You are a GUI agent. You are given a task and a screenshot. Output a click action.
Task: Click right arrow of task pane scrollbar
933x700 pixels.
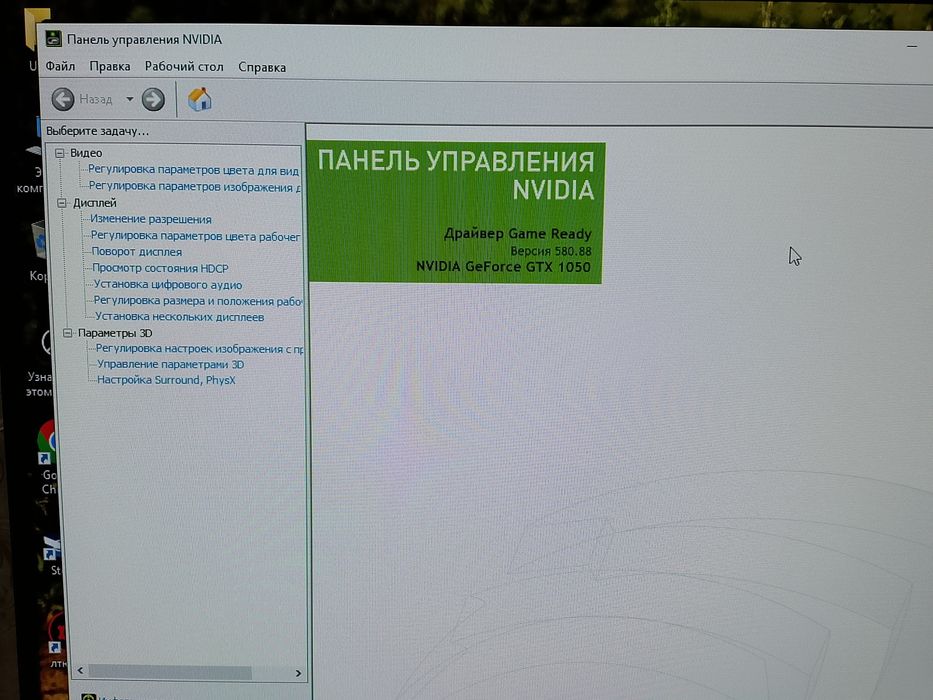pos(298,673)
